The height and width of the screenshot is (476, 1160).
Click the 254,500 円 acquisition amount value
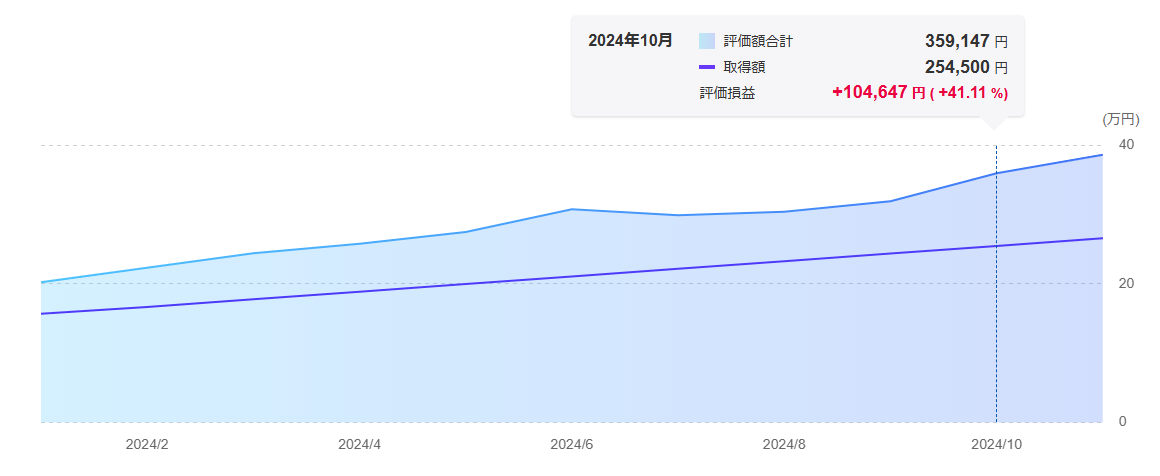pos(966,67)
